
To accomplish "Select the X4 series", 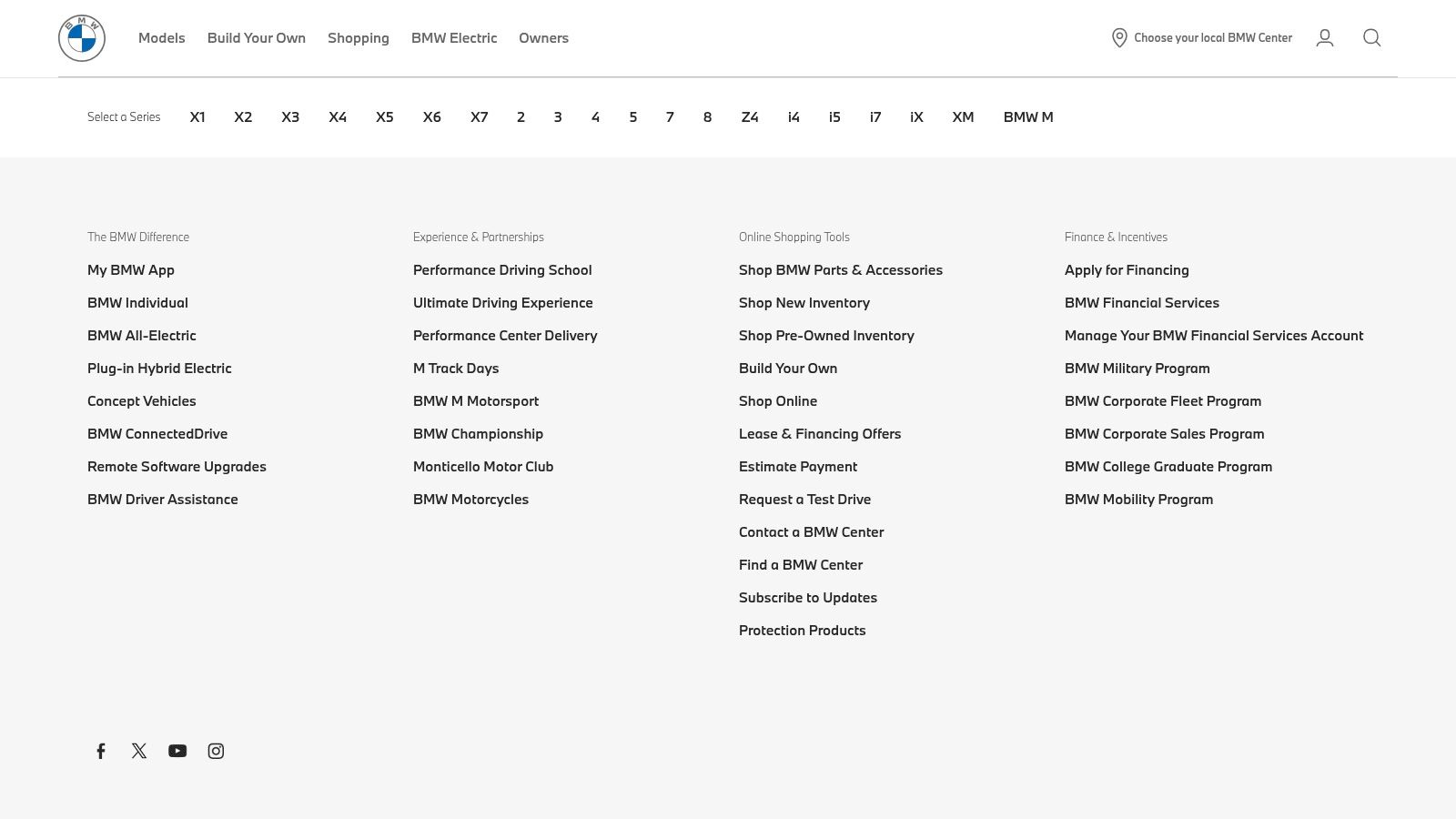I will click(x=338, y=117).
